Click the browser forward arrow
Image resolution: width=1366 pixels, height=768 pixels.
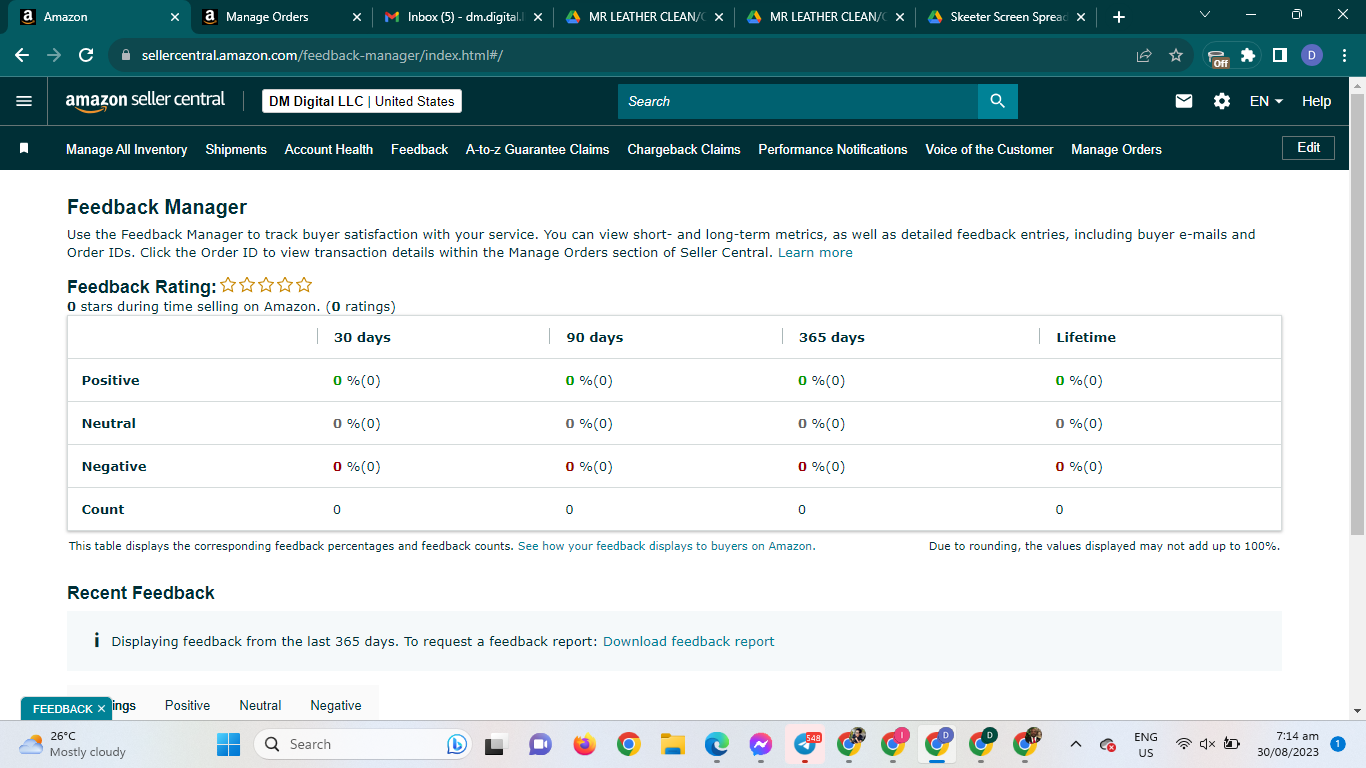pyautogui.click(x=54, y=55)
